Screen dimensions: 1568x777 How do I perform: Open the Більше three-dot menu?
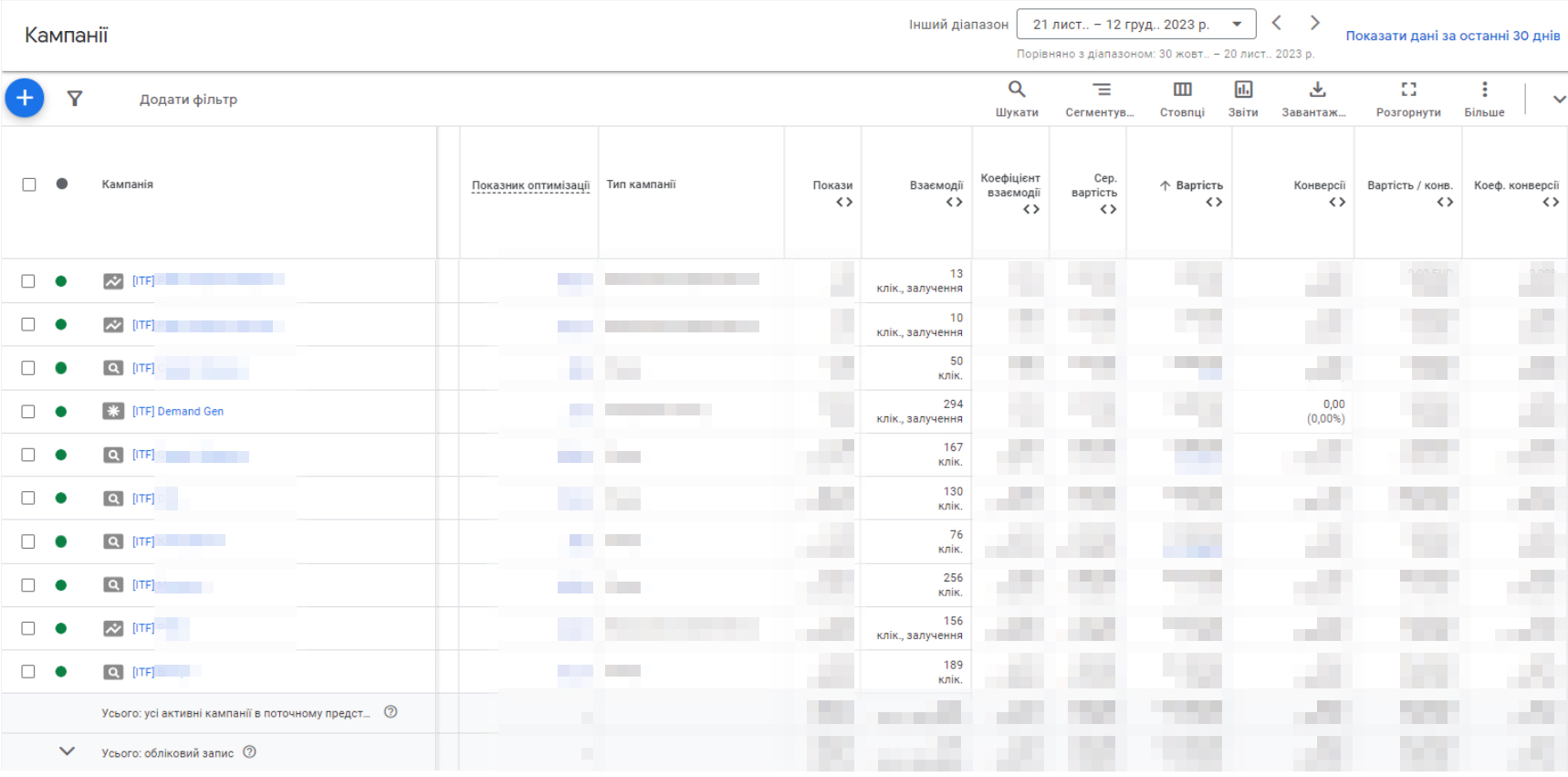click(x=1484, y=89)
